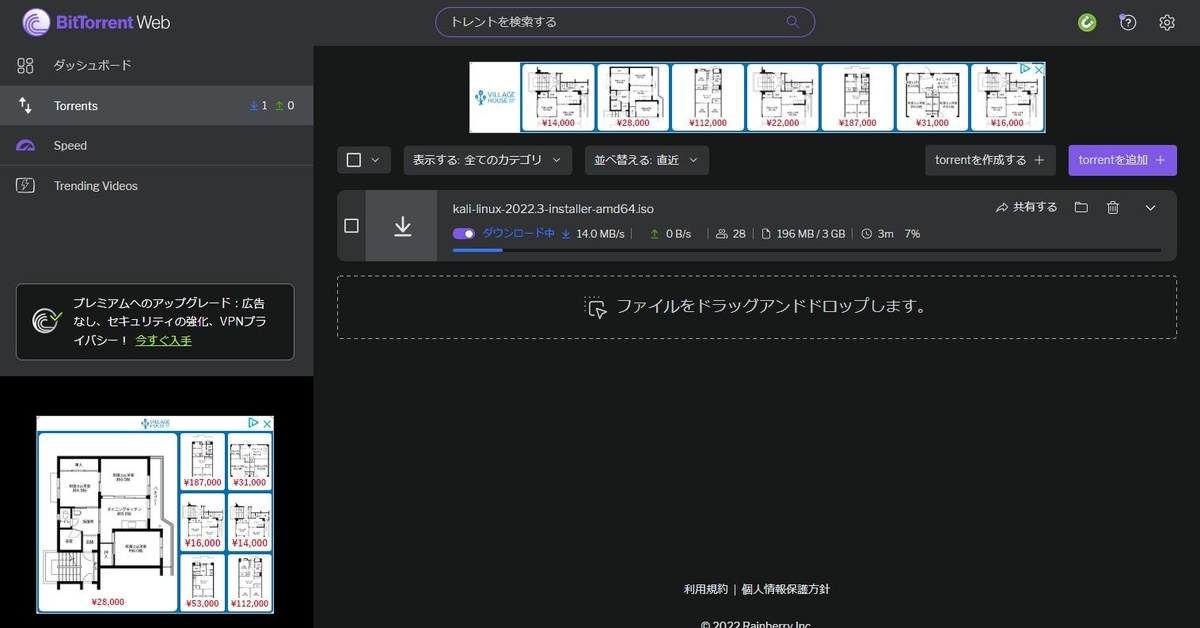The height and width of the screenshot is (628, 1200).
Task: Click the Trending Videos lightning icon
Action: tap(26, 185)
